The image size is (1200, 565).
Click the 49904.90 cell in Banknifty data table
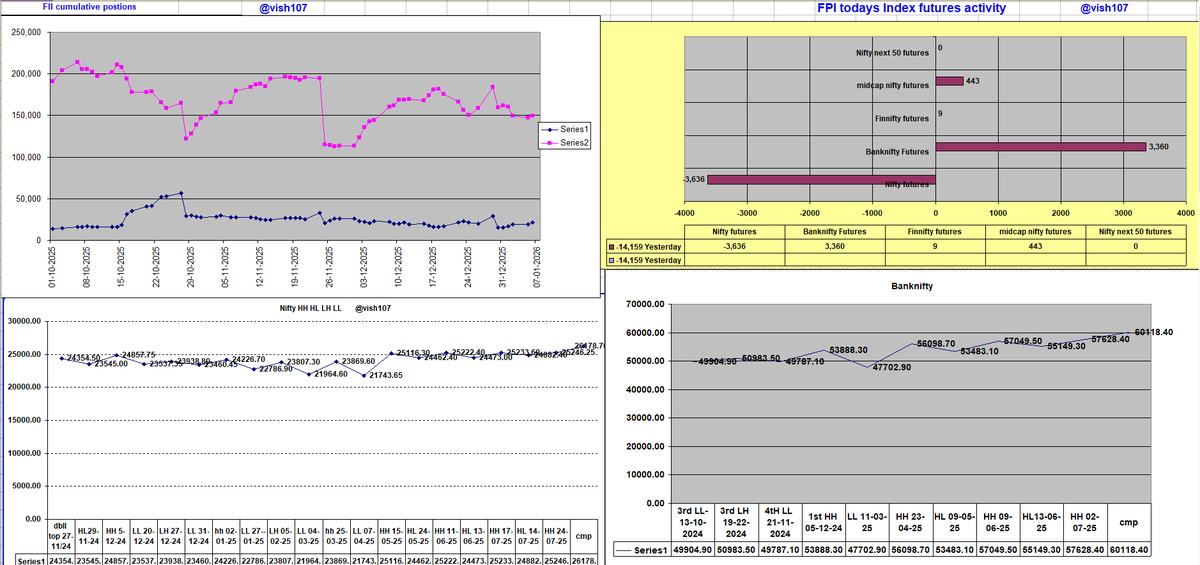691,550
